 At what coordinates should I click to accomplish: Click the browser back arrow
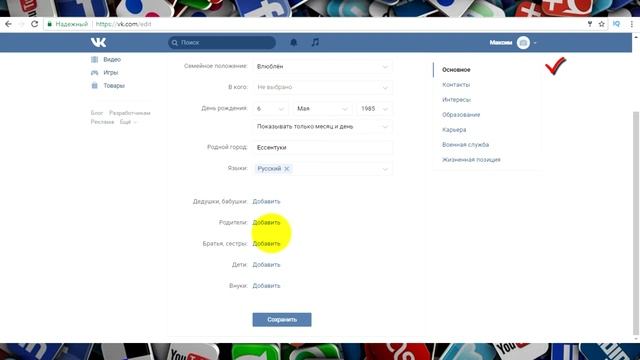[8, 24]
